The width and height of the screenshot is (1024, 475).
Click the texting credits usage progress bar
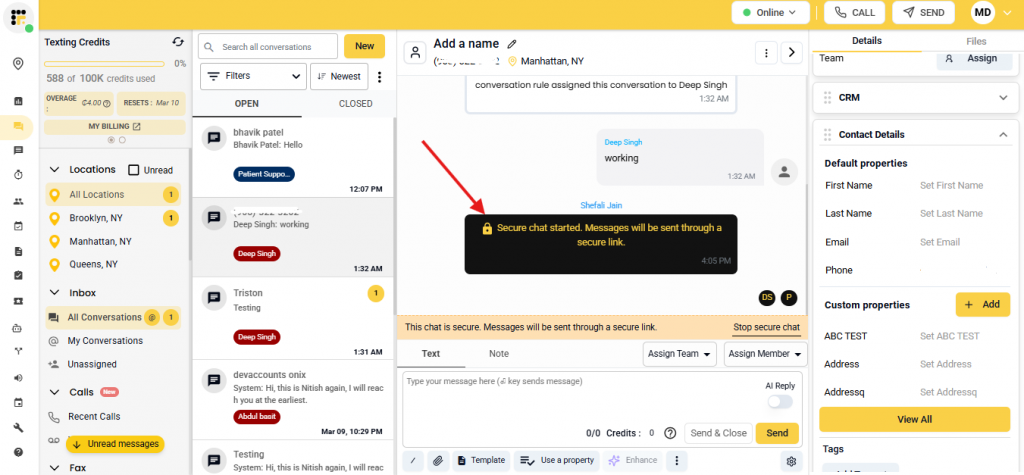coord(104,64)
